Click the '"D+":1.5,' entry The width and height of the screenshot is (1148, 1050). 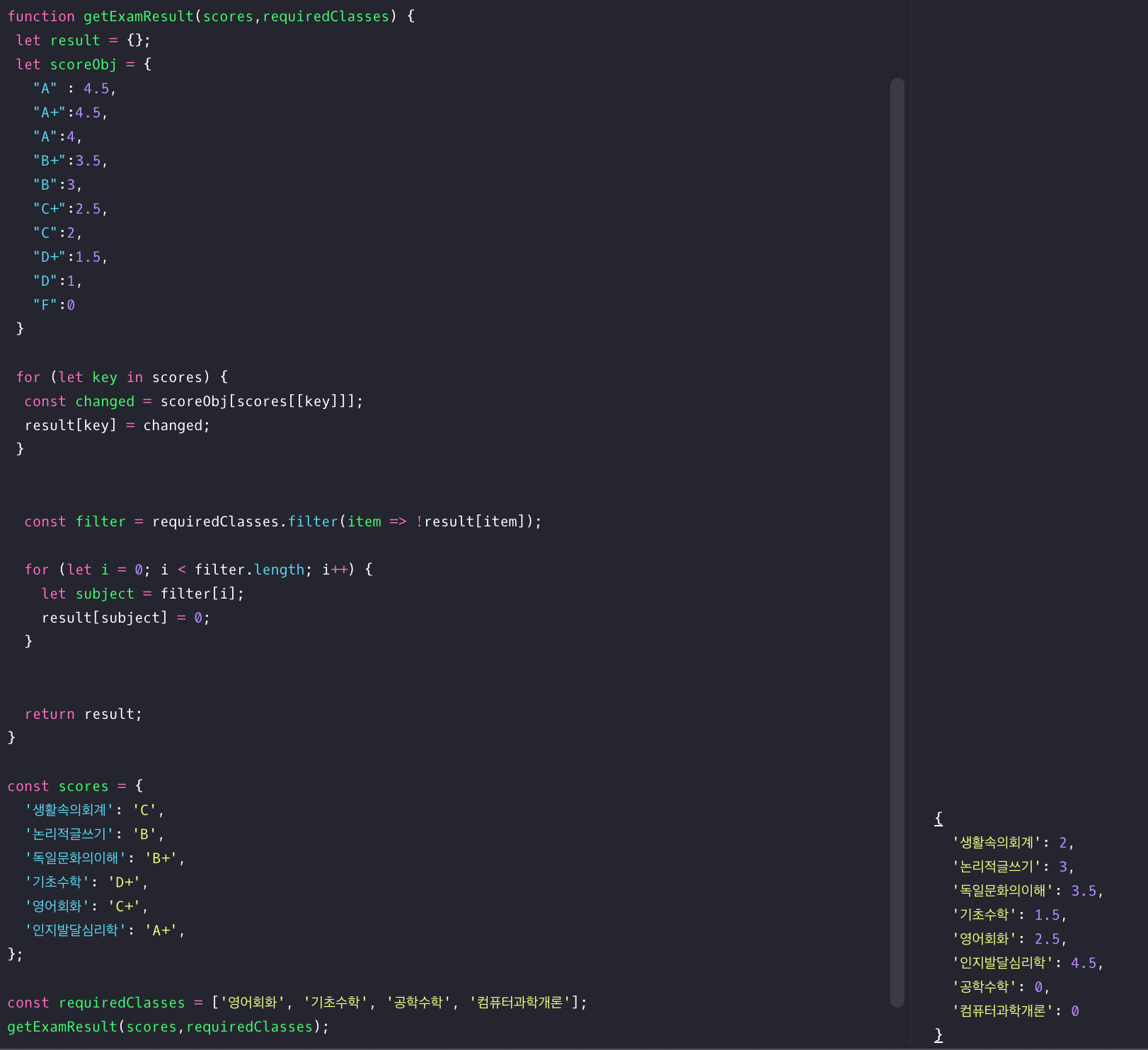click(70, 257)
